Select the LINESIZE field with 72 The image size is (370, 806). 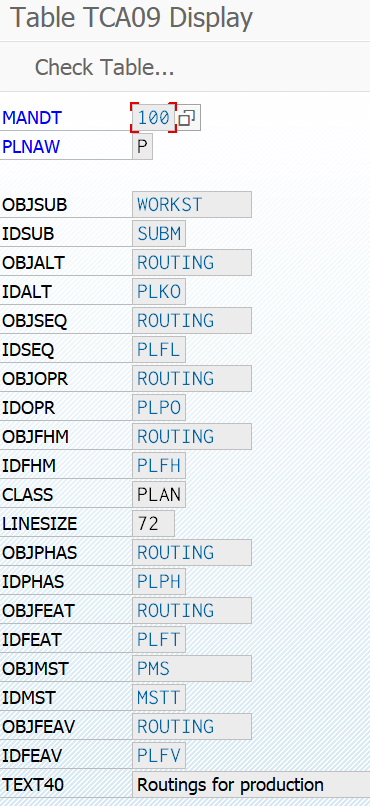153,524
